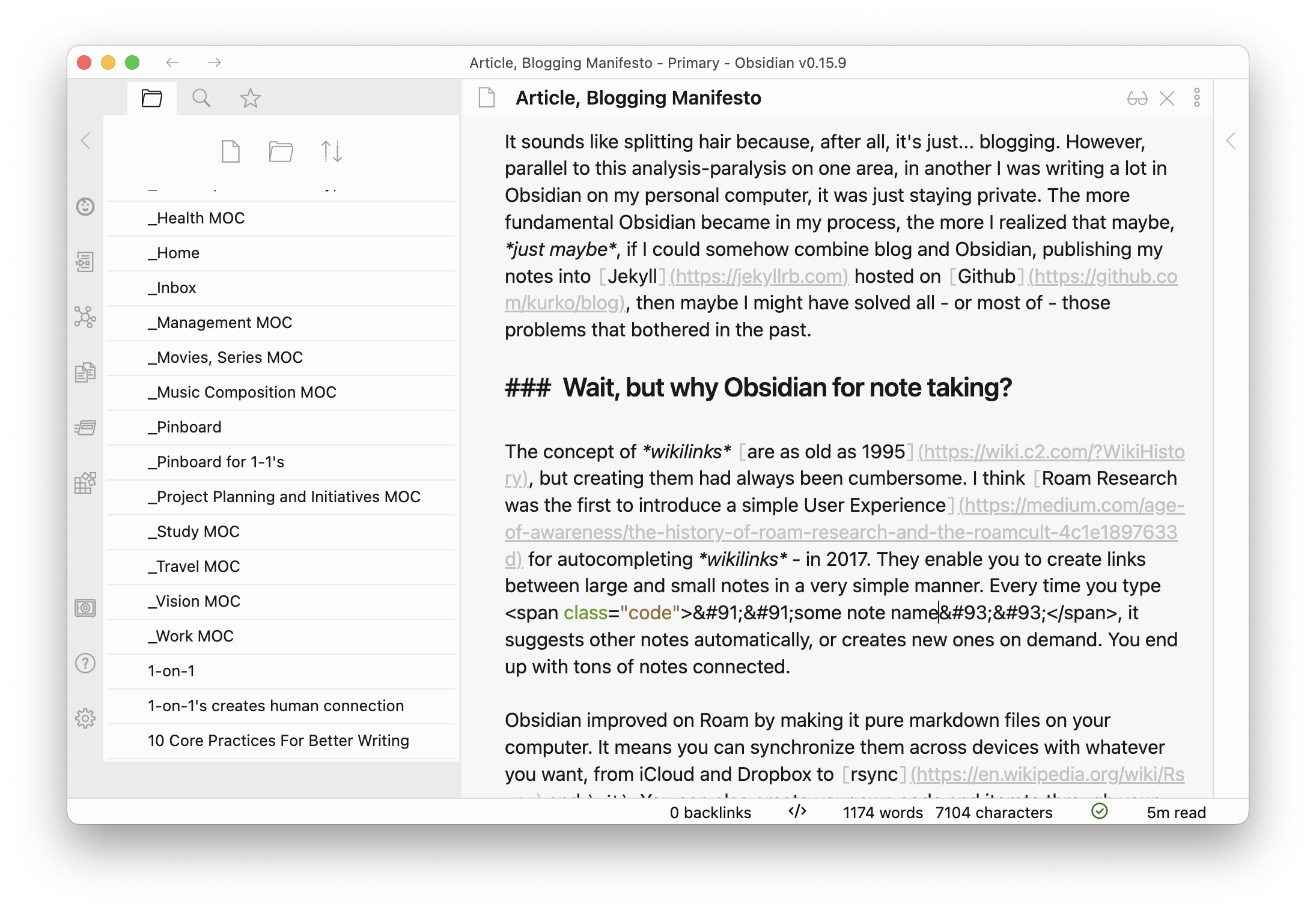This screenshot has height=913, width=1316.
Task: Open the _Movies, Series MOC note
Action: point(281,357)
